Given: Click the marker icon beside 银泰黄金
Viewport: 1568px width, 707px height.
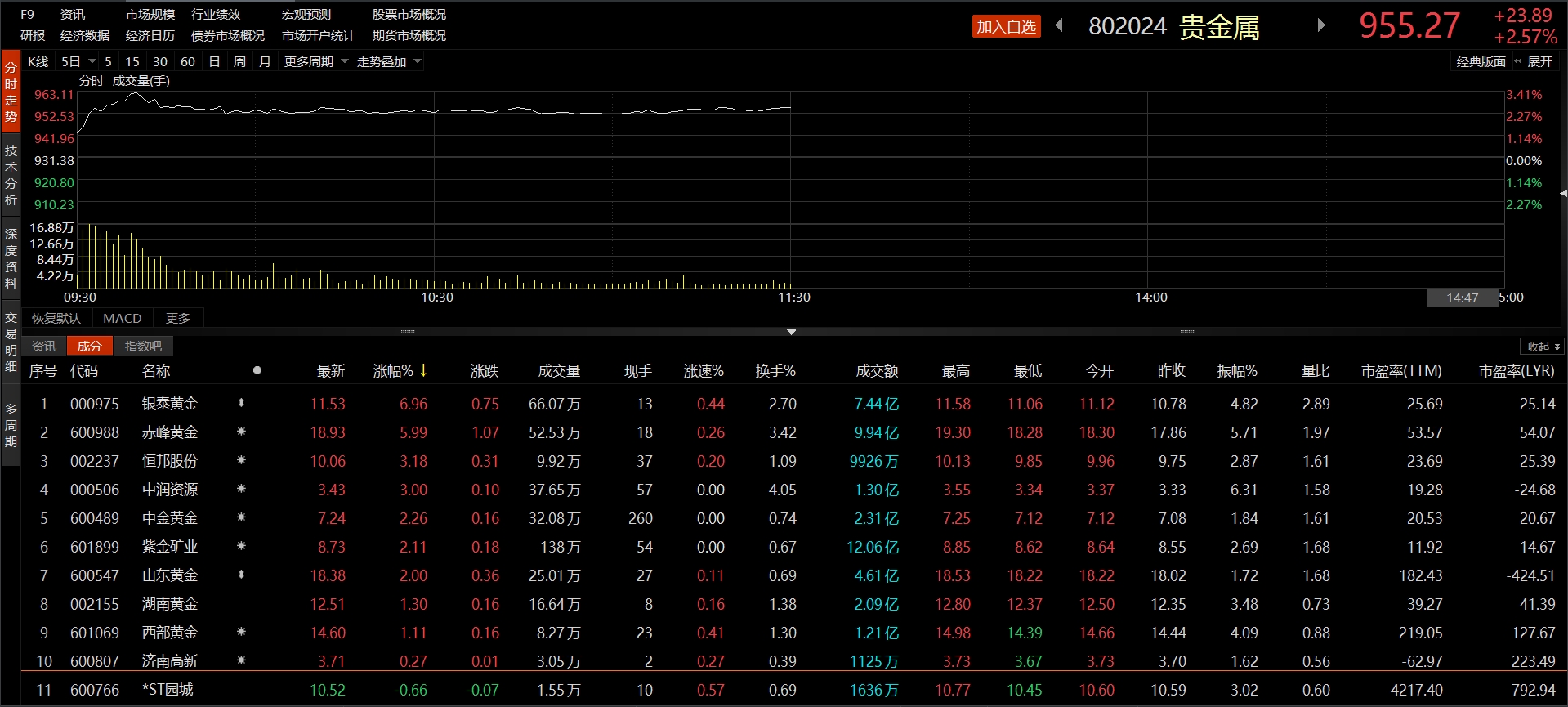Looking at the screenshot, I should pyautogui.click(x=241, y=403).
